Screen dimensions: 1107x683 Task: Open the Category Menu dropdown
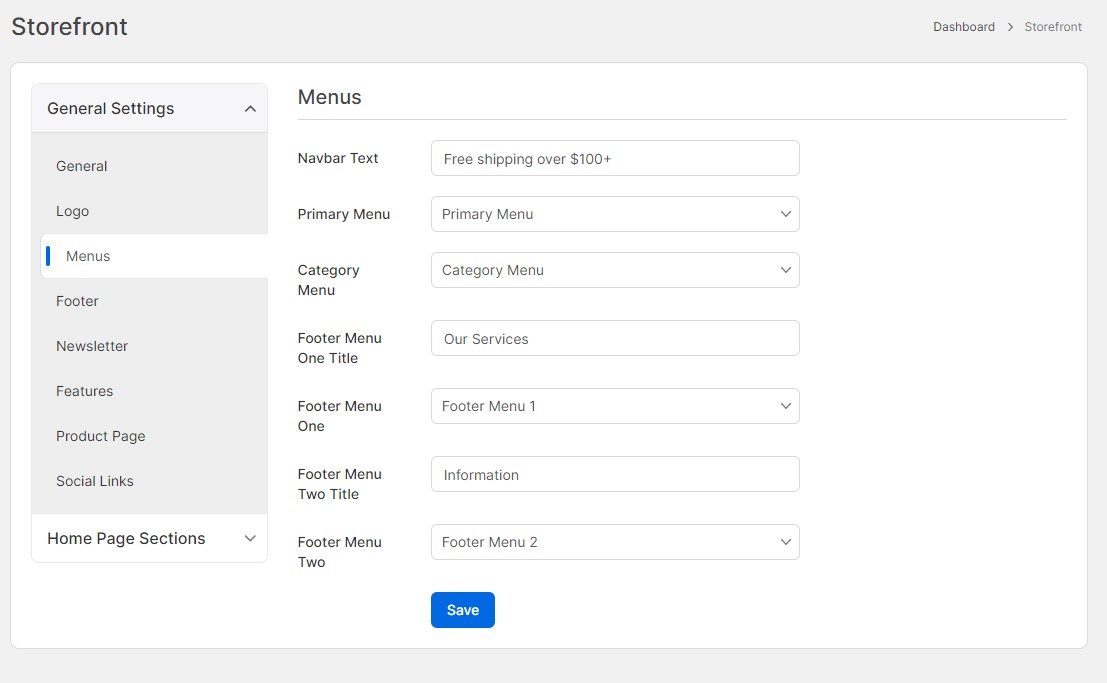tap(615, 270)
